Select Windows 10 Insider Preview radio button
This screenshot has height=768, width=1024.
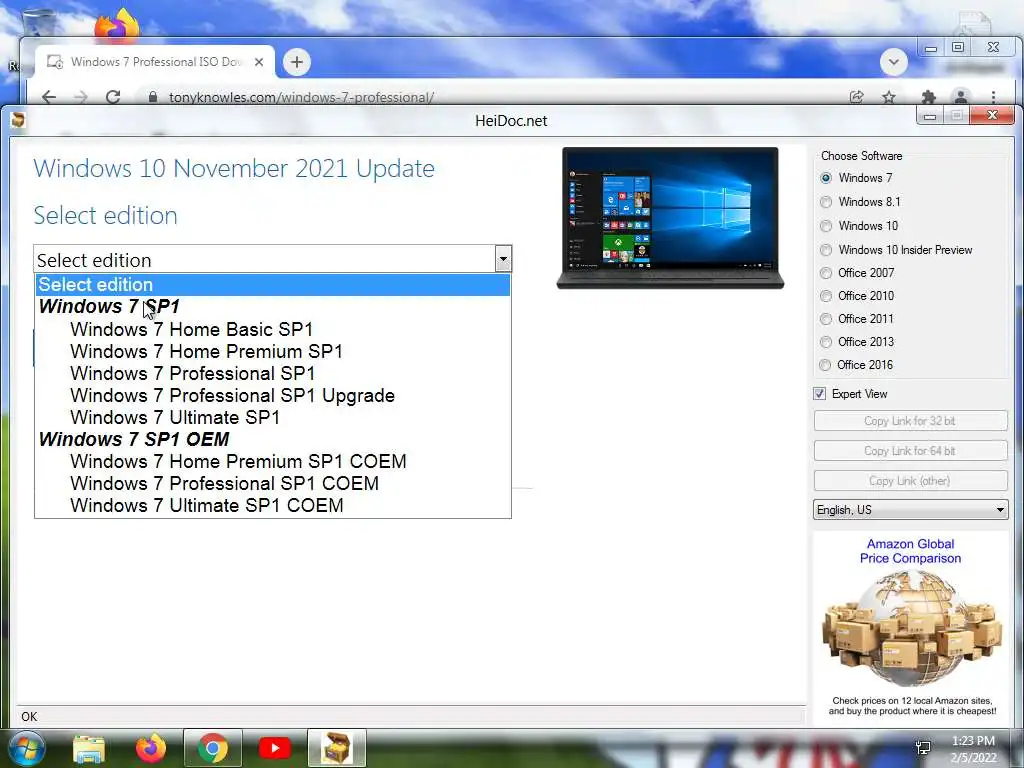pyautogui.click(x=826, y=250)
